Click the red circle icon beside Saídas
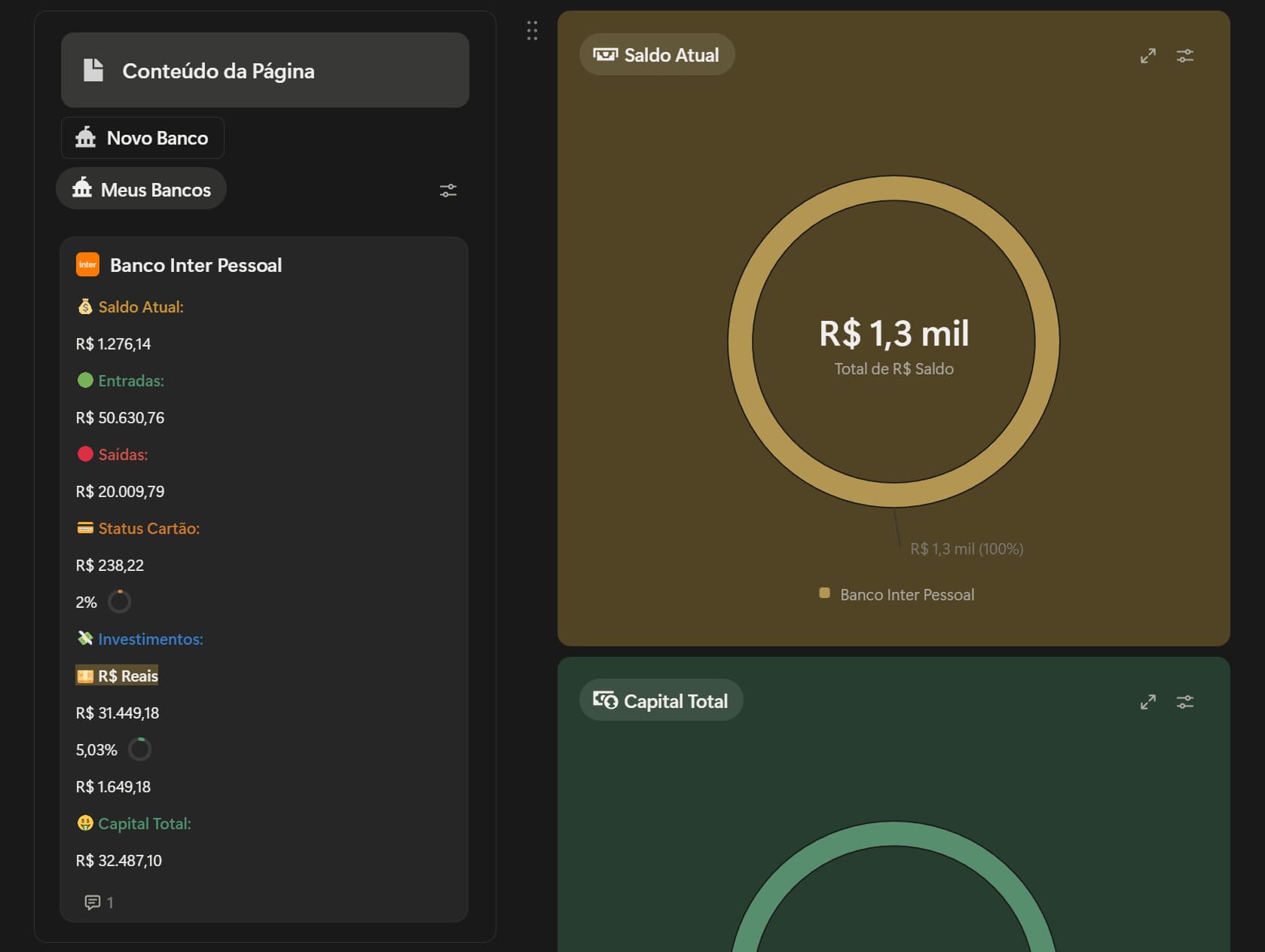The image size is (1265, 952). [85, 454]
